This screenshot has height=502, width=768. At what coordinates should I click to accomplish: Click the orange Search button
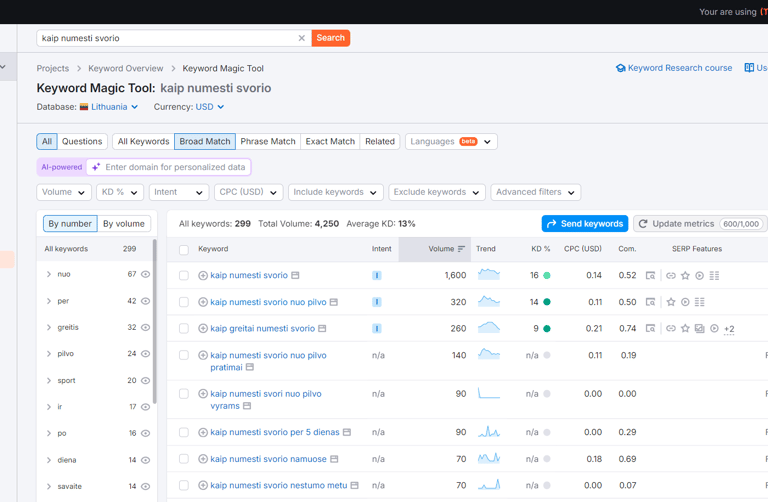pos(331,38)
